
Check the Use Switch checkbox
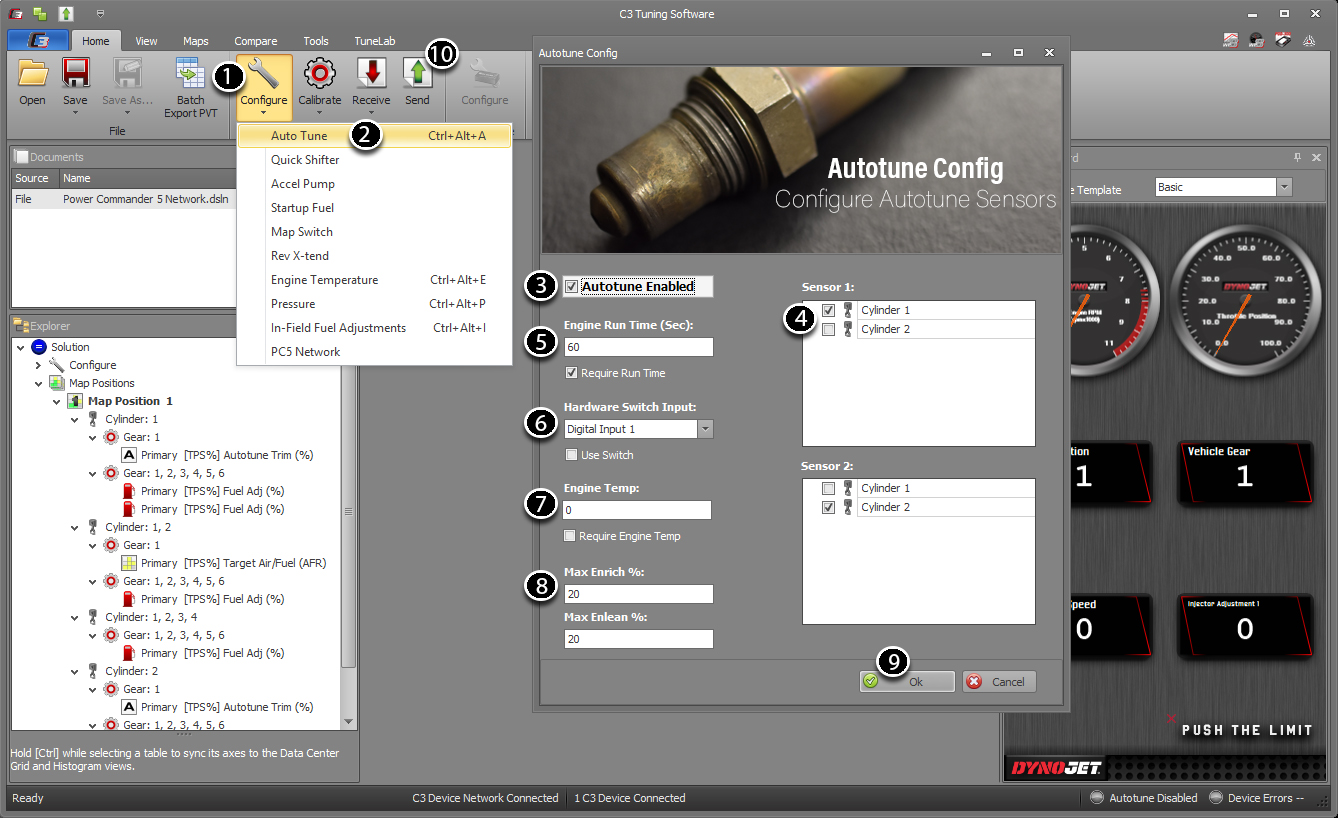click(x=571, y=455)
